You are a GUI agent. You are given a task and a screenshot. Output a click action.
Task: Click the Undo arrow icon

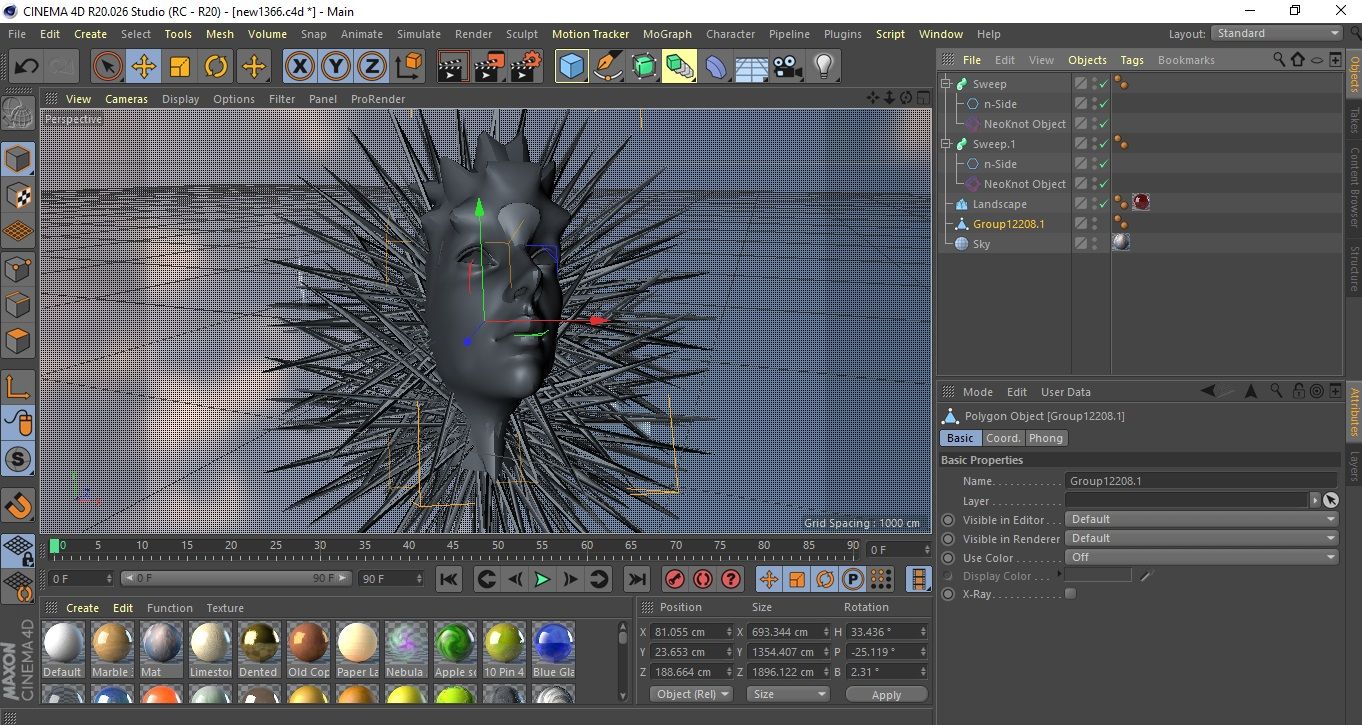tap(27, 67)
